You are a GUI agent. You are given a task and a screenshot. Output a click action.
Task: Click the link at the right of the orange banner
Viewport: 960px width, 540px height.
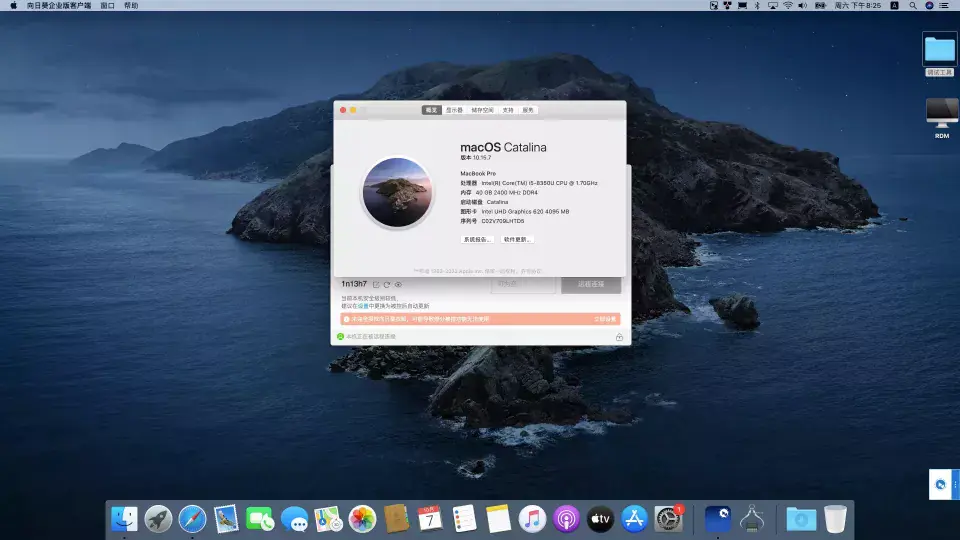click(604, 319)
